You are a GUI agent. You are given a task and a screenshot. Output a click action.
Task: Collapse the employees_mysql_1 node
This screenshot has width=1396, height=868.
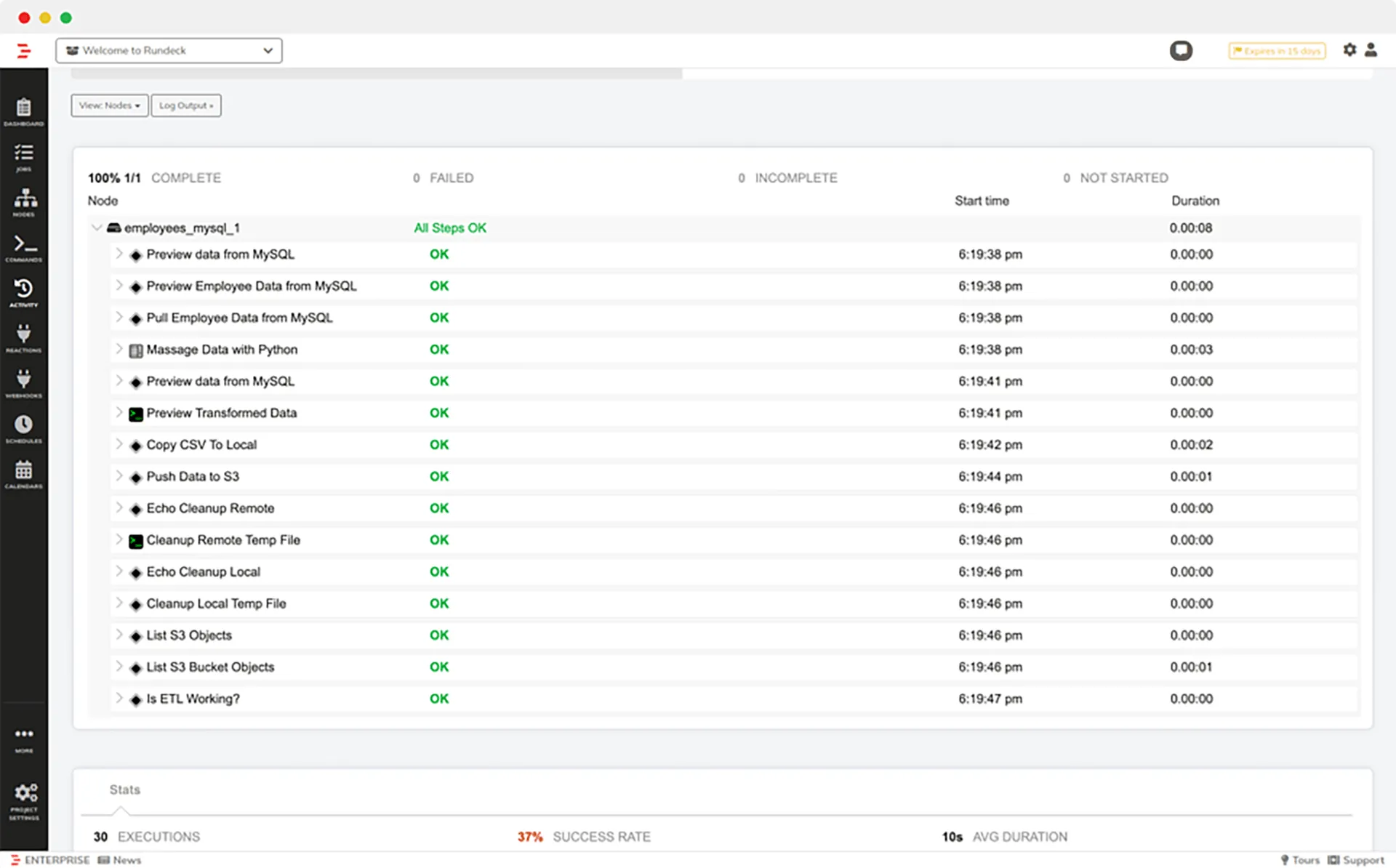[x=96, y=228]
